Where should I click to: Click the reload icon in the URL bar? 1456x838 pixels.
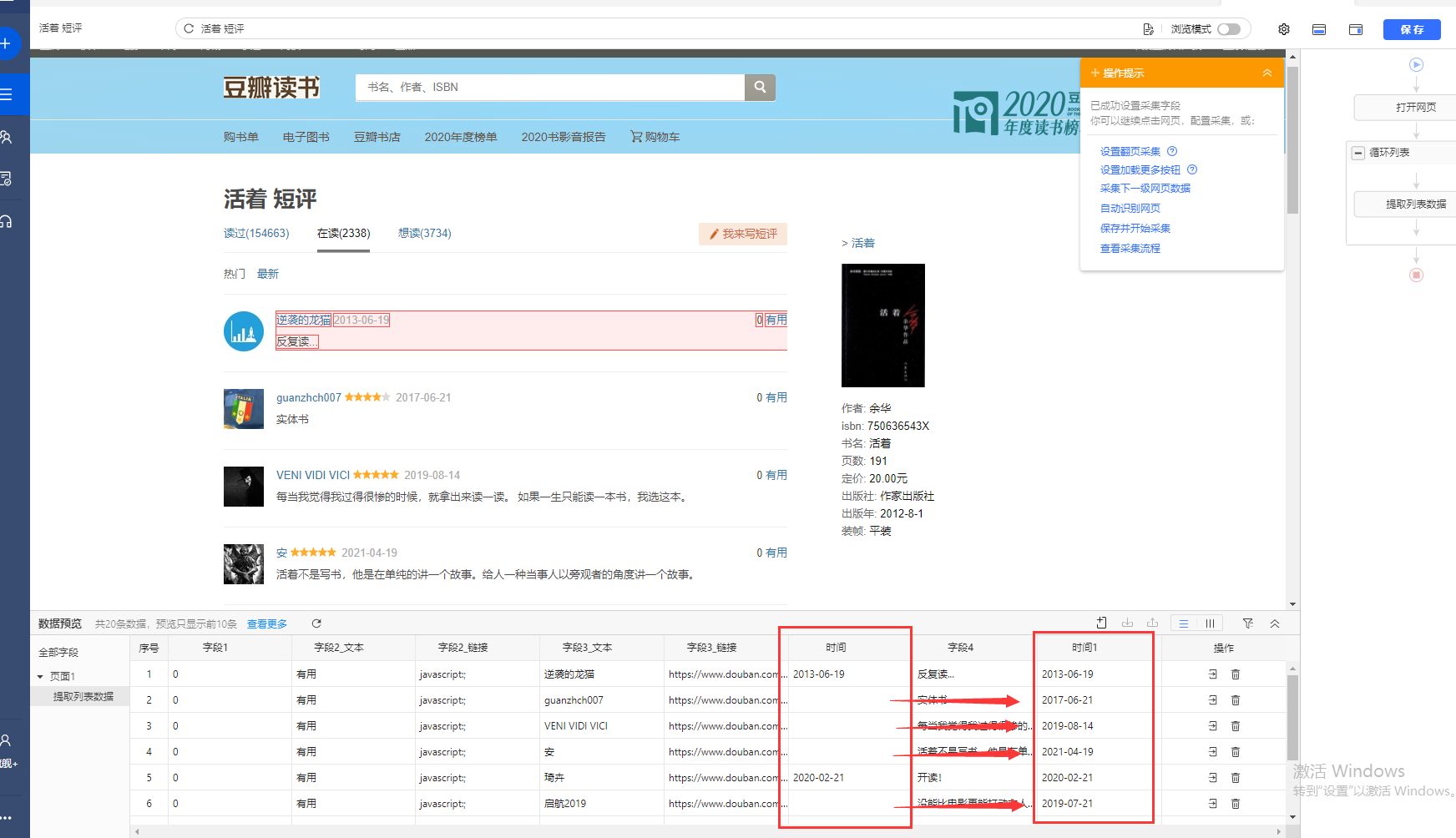click(189, 28)
